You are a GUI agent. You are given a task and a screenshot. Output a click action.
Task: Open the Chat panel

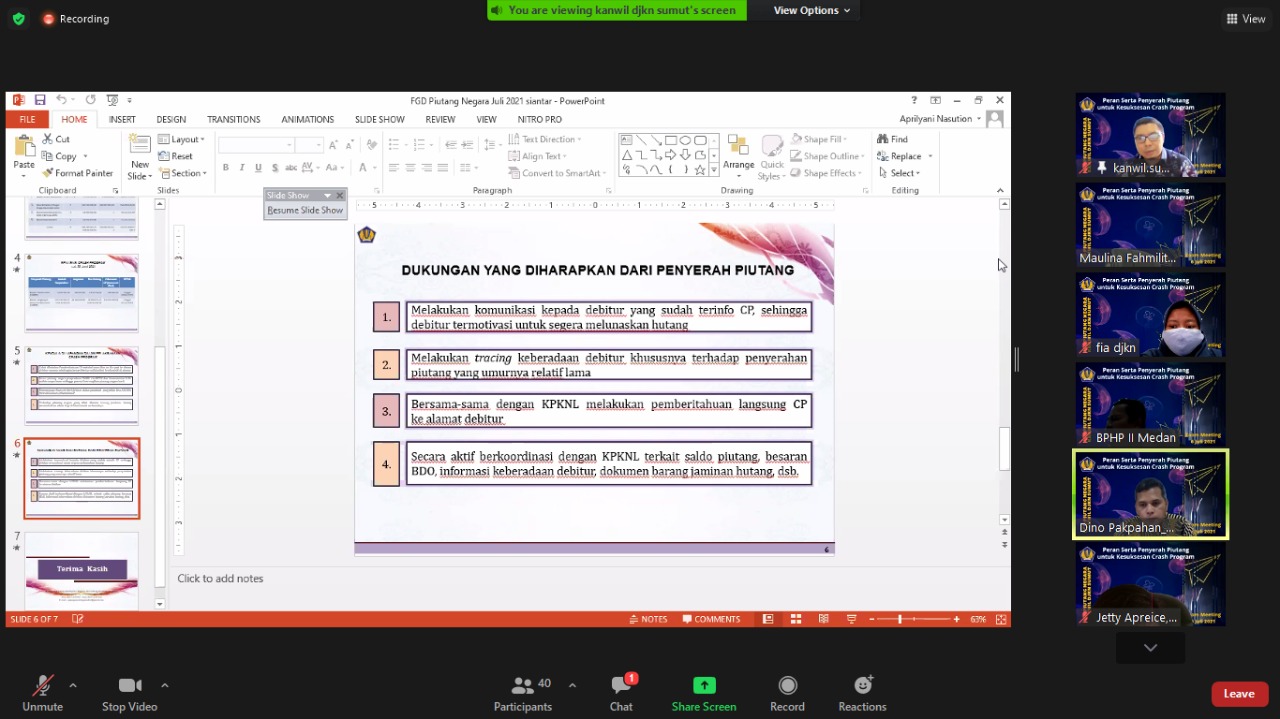(x=621, y=686)
